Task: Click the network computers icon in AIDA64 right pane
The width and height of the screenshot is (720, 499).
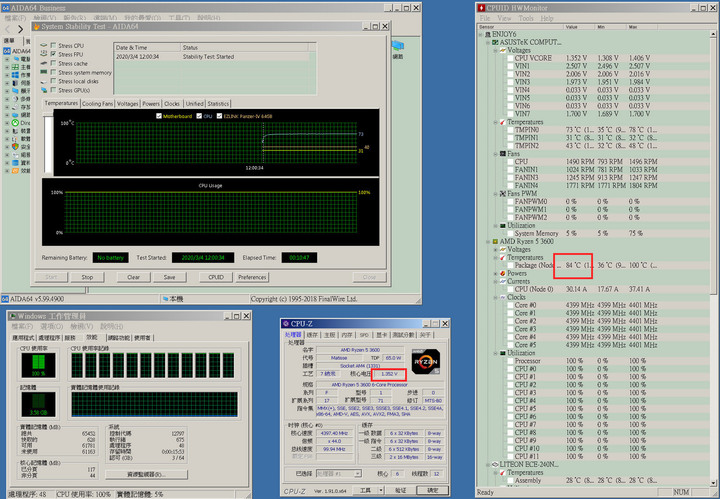Action: (x=398, y=46)
